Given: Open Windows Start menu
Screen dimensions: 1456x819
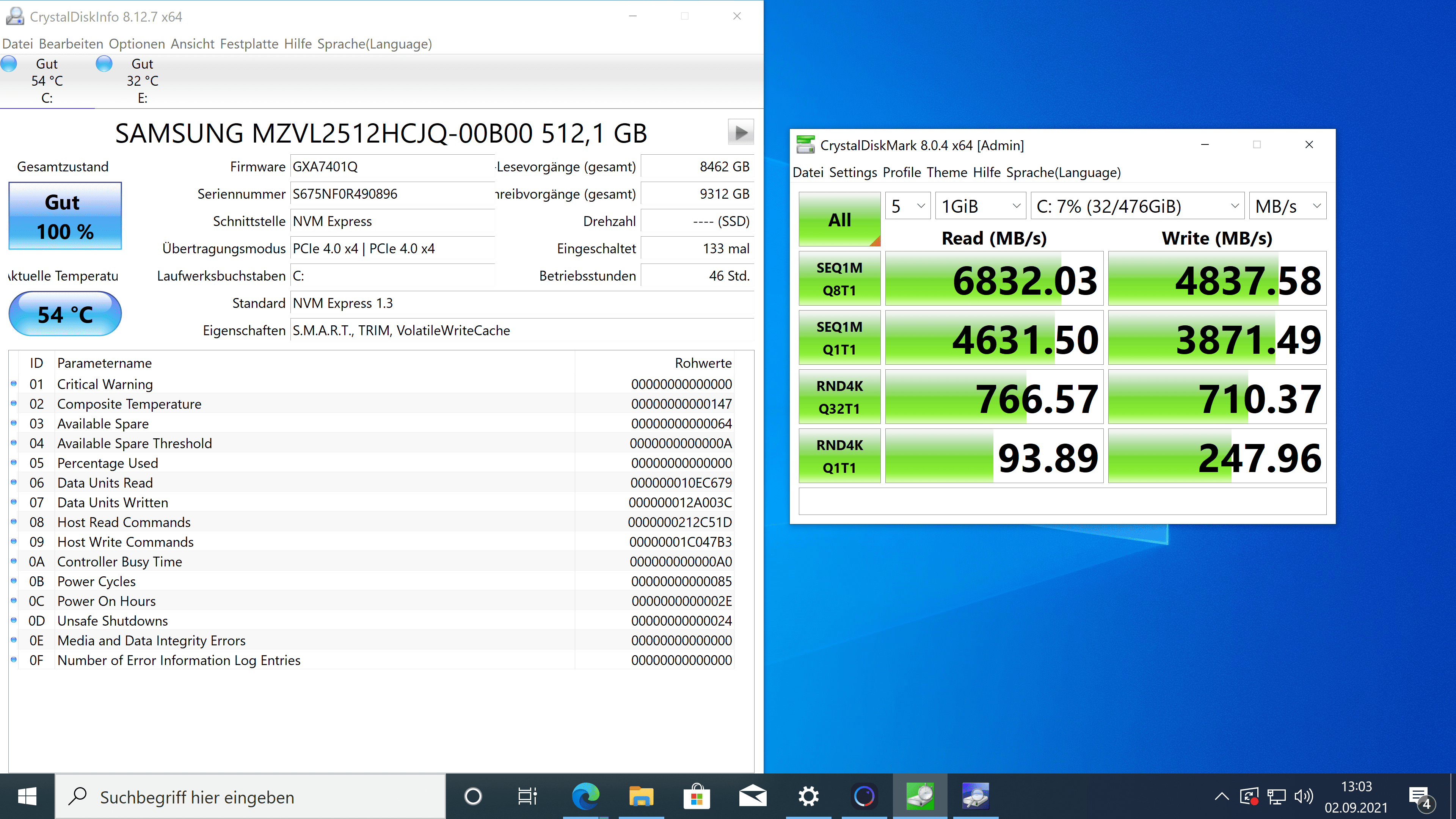Looking at the screenshot, I should (27, 796).
